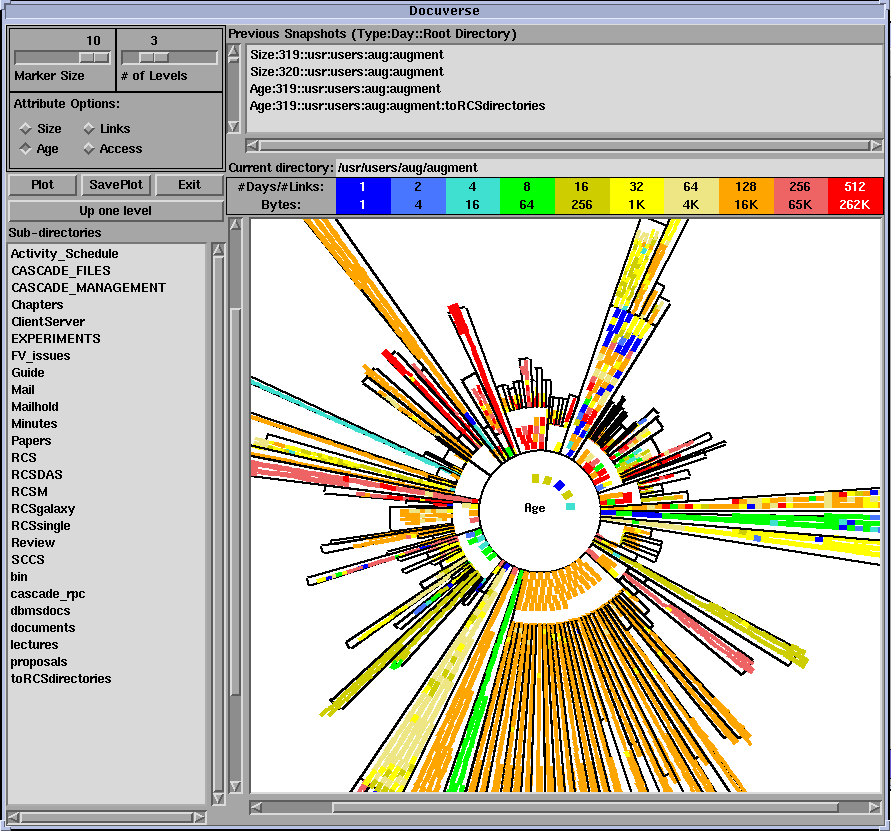Select the Mailhold sub-directory
The image size is (891, 831).
(x=35, y=407)
